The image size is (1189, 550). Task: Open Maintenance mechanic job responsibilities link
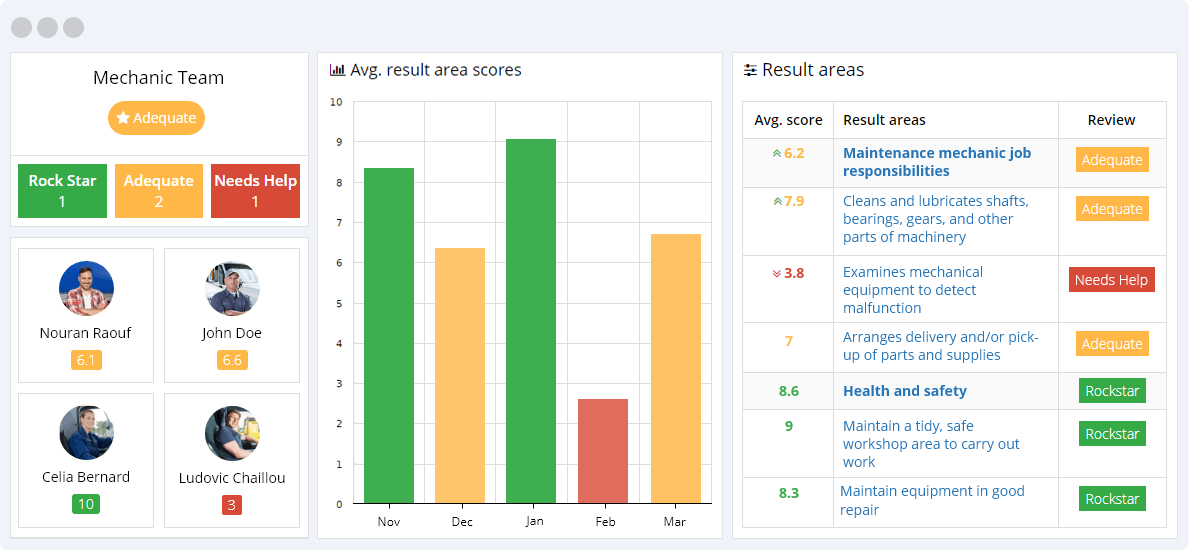tap(936, 162)
